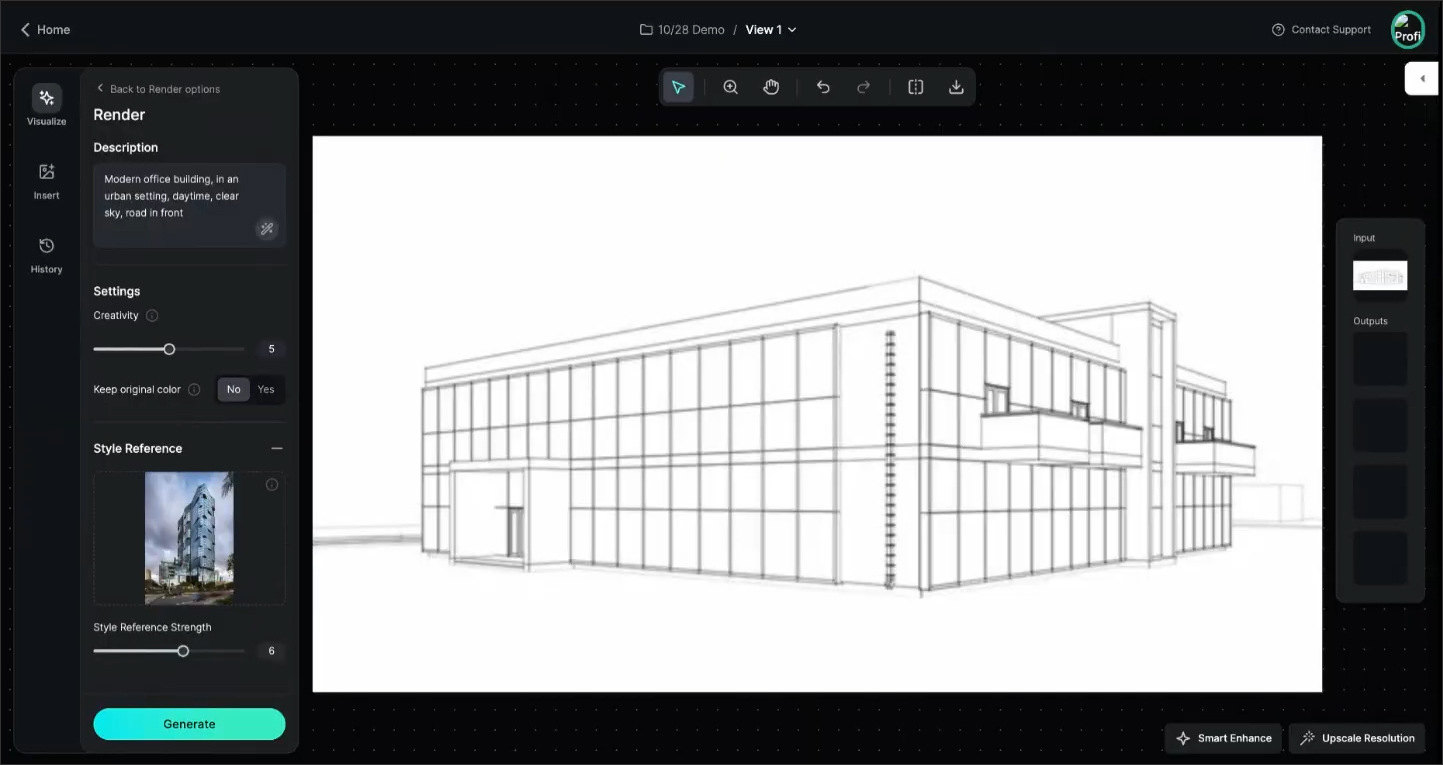
Task: Return to Home
Action: (45, 30)
